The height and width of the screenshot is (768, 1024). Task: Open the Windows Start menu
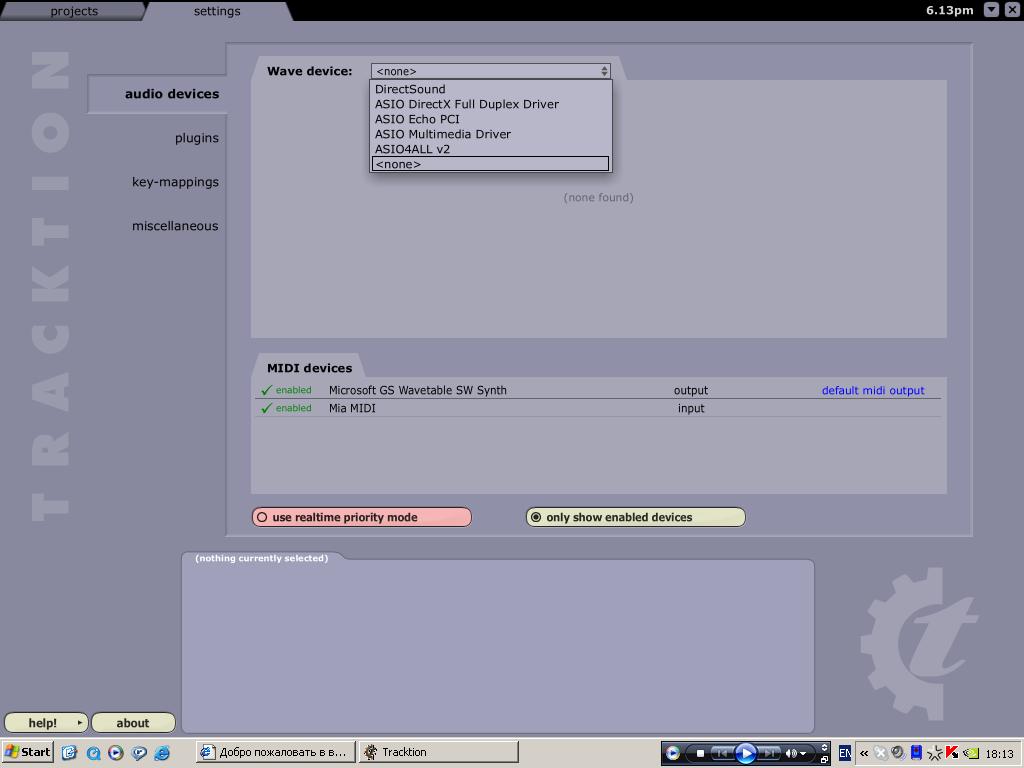[27, 752]
